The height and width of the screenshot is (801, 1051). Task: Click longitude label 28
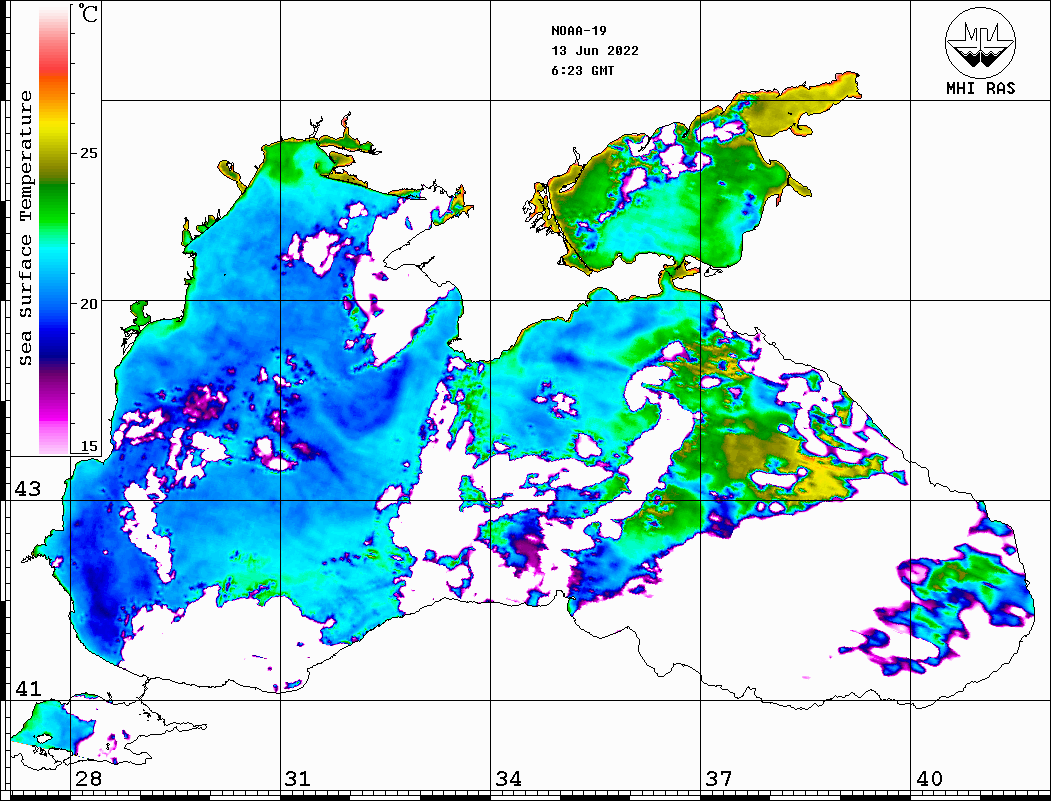(88, 779)
